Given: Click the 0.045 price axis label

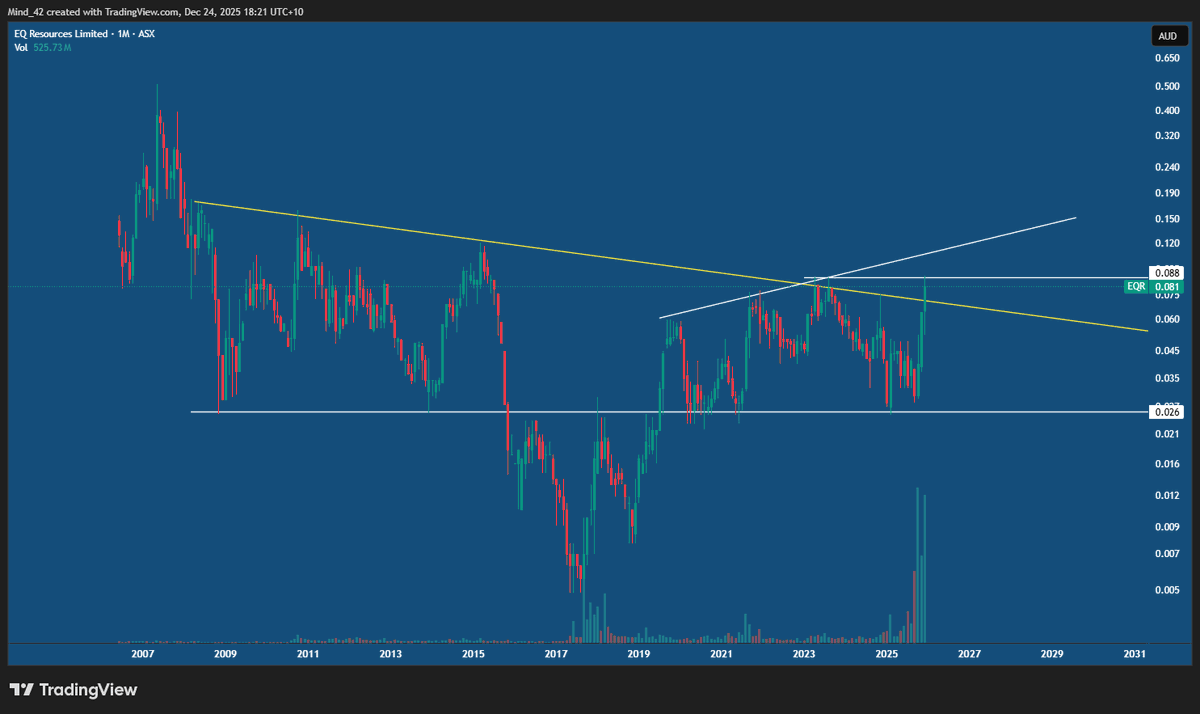Looking at the screenshot, I should point(1166,351).
